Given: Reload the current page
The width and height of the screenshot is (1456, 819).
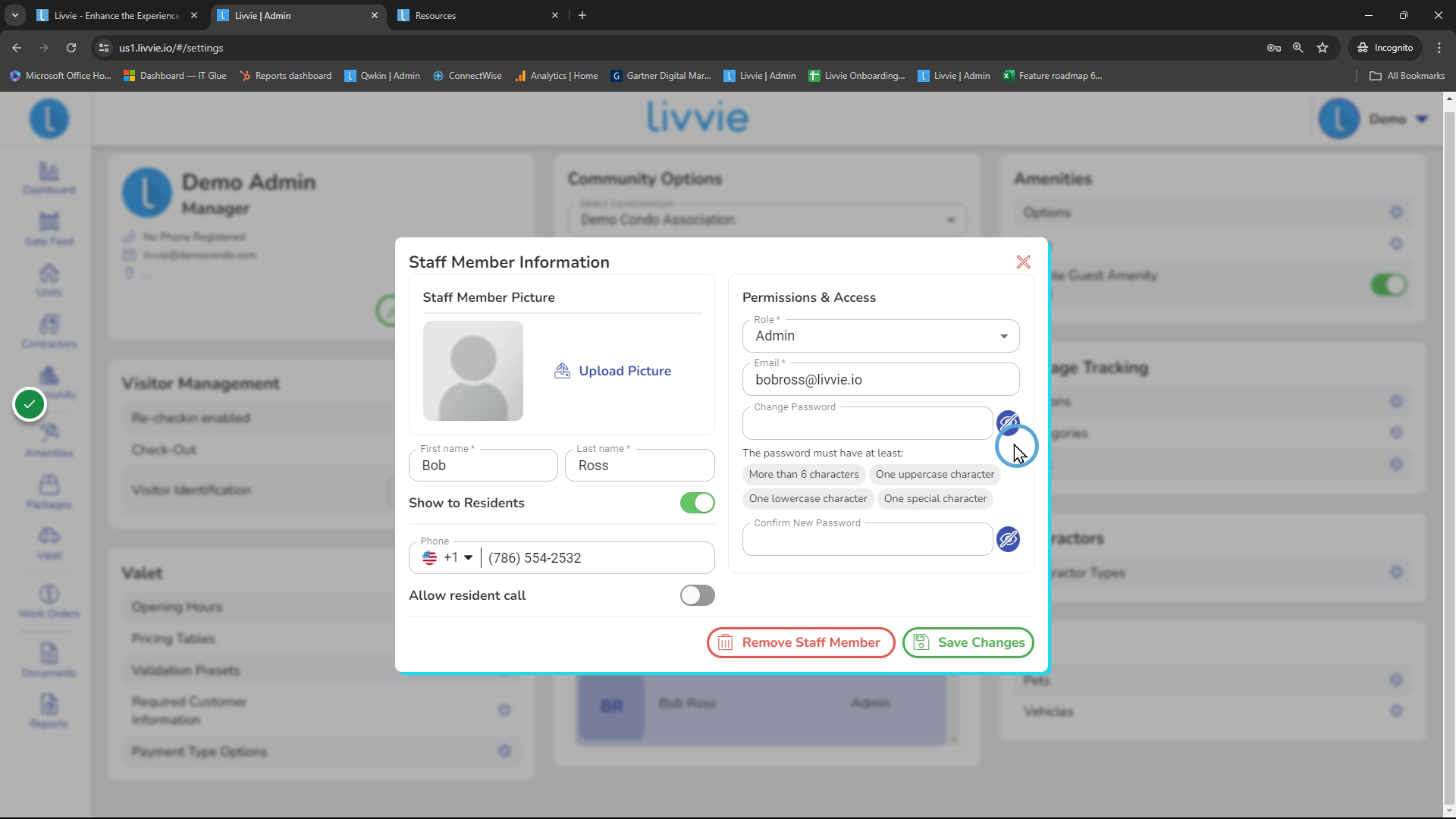Looking at the screenshot, I should coord(71,48).
